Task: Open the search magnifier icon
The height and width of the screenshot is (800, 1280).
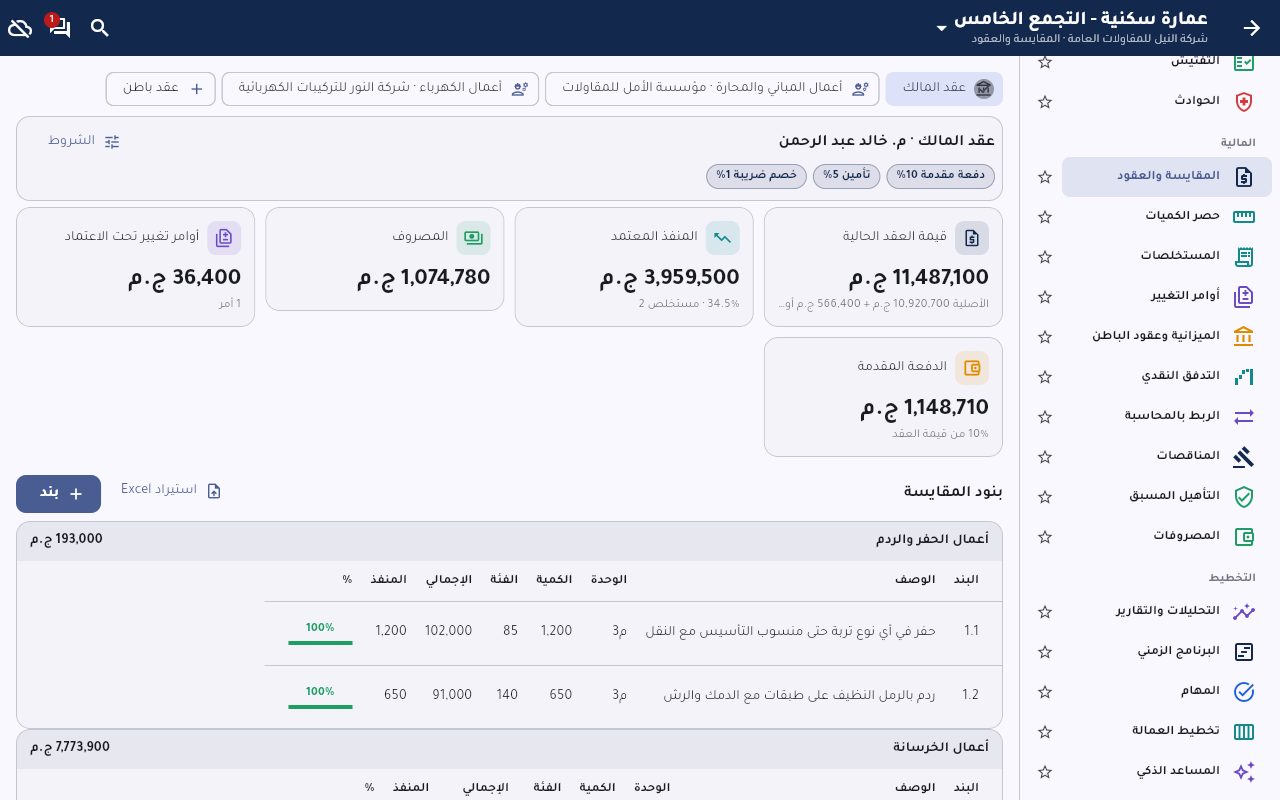Action: click(x=100, y=28)
